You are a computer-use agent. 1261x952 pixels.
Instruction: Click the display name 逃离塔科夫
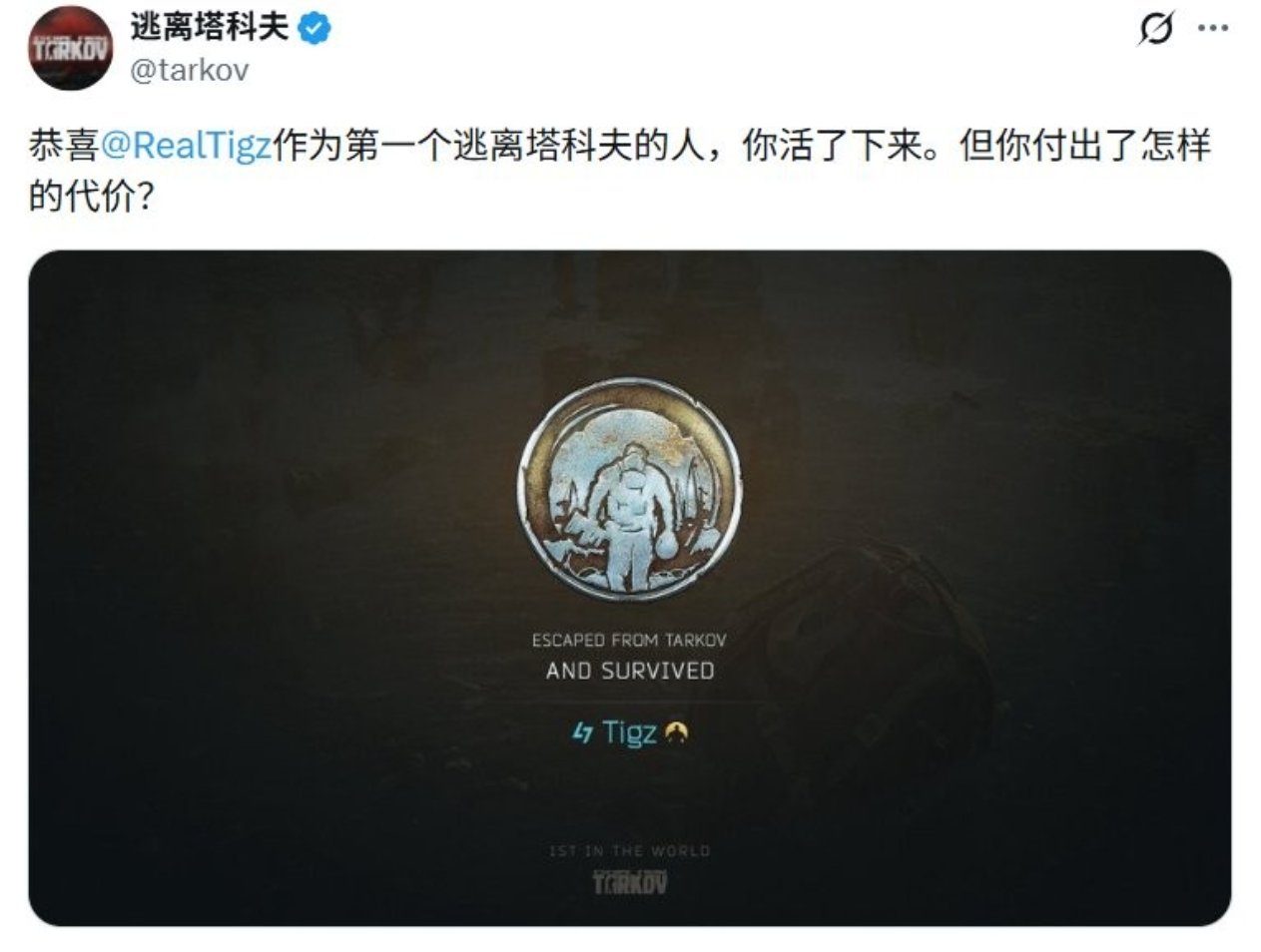pyautogui.click(x=209, y=27)
